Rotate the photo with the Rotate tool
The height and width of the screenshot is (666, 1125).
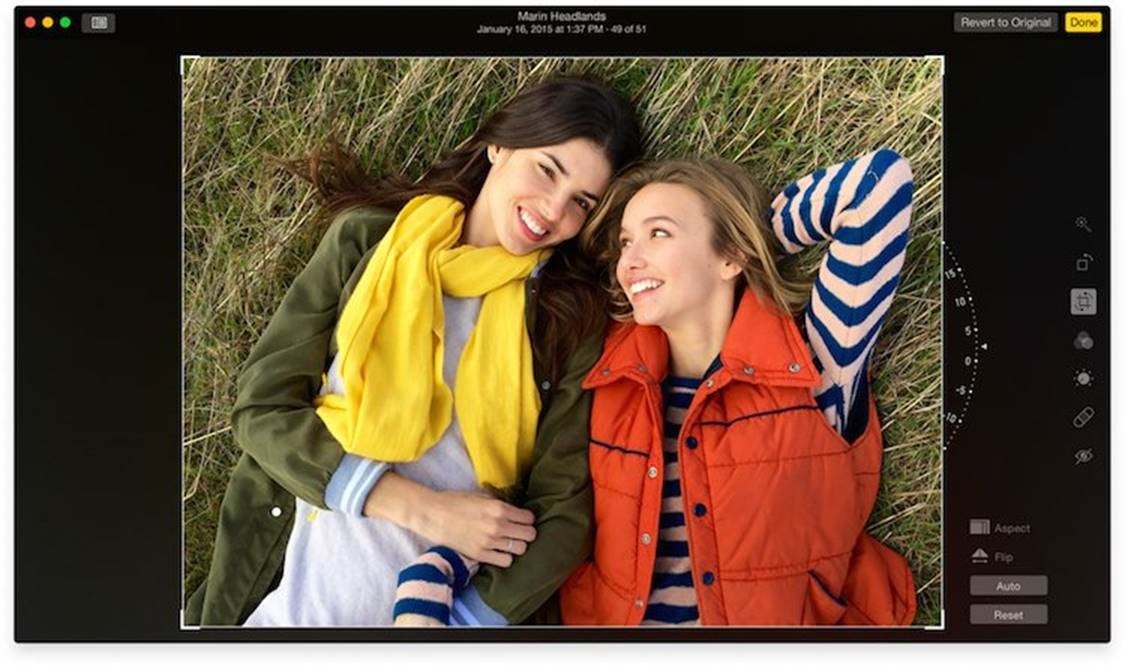(1083, 263)
